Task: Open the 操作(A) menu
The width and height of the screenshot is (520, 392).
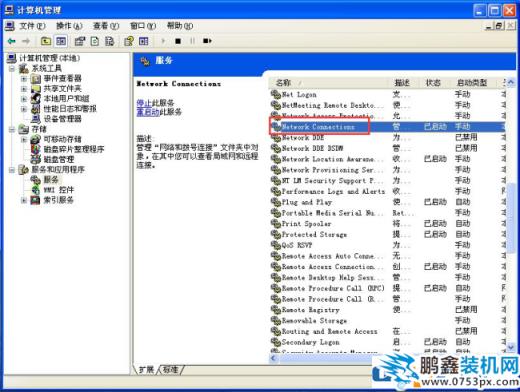Action: [69, 26]
